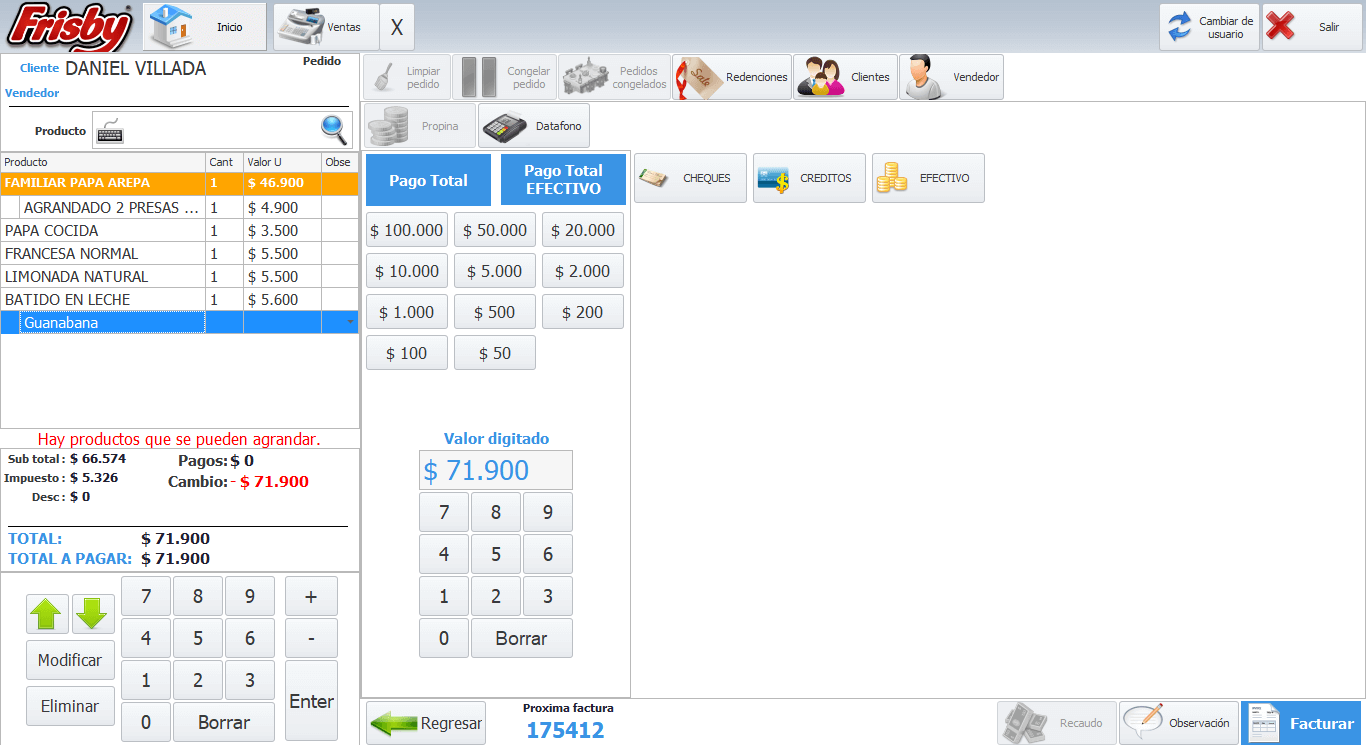Screen dimensions: 1366x745
Task: Select PAPA COCIDA row
Action: (x=180, y=230)
